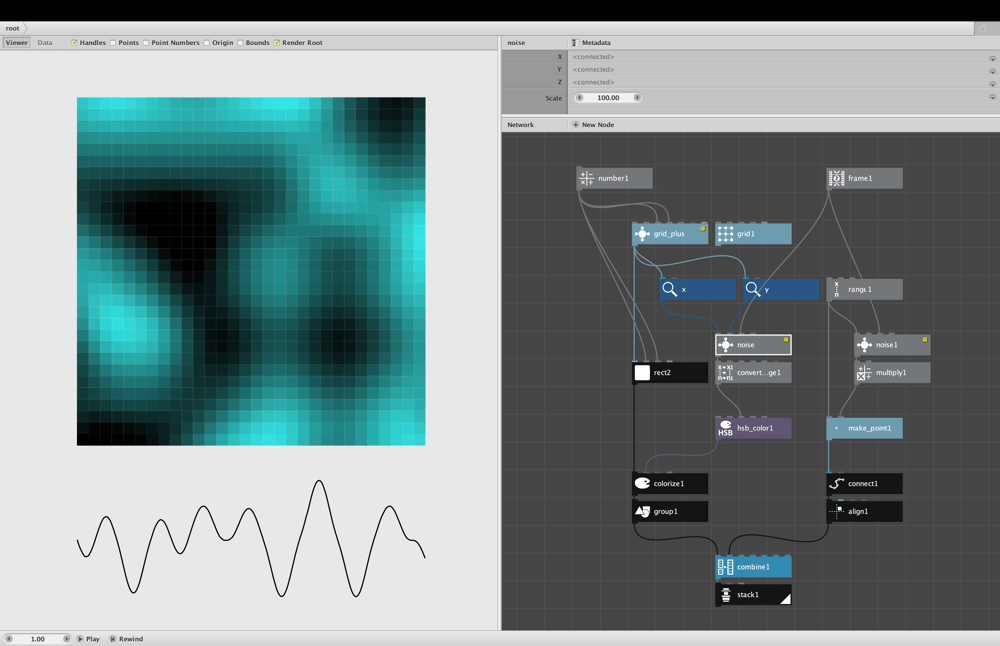Select the rect2 node white square icon

pyautogui.click(x=642, y=372)
